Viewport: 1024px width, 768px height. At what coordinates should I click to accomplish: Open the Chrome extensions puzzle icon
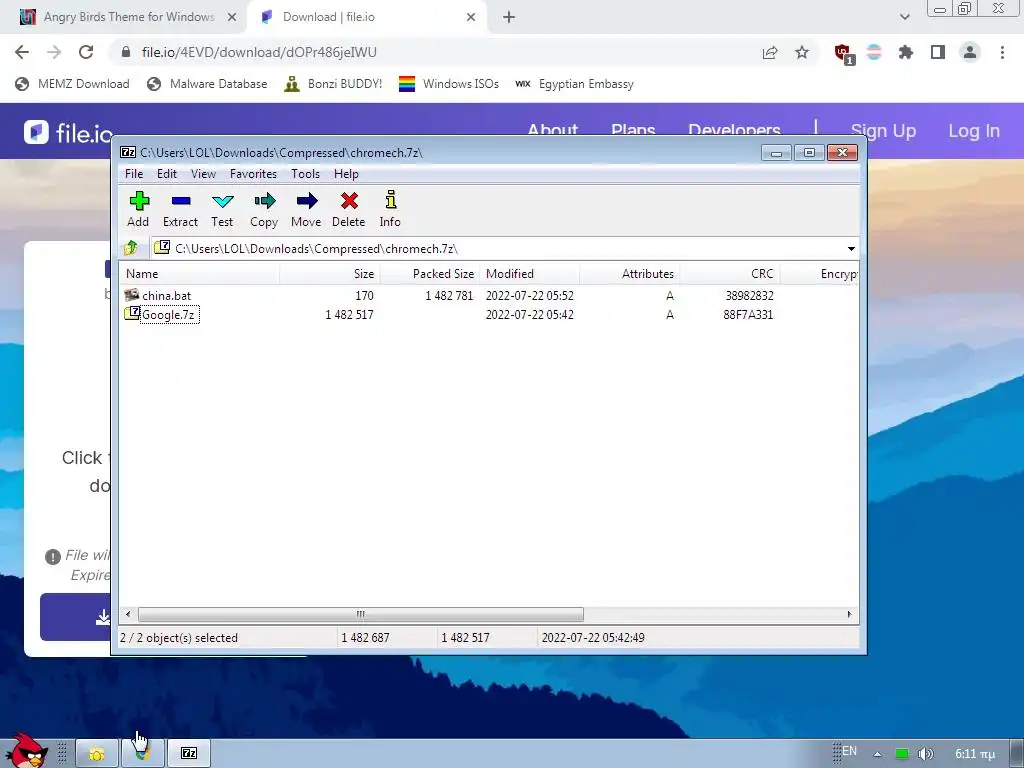pyautogui.click(x=906, y=52)
